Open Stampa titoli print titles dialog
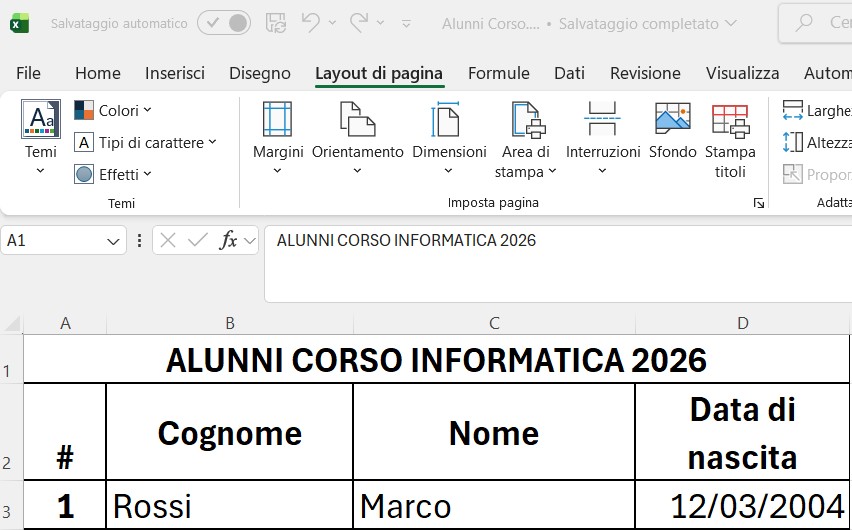This screenshot has width=852, height=530. pos(730,140)
